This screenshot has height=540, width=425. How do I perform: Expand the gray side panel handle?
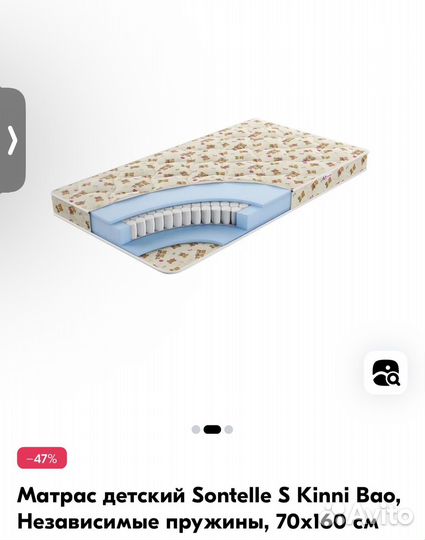tap(12, 139)
